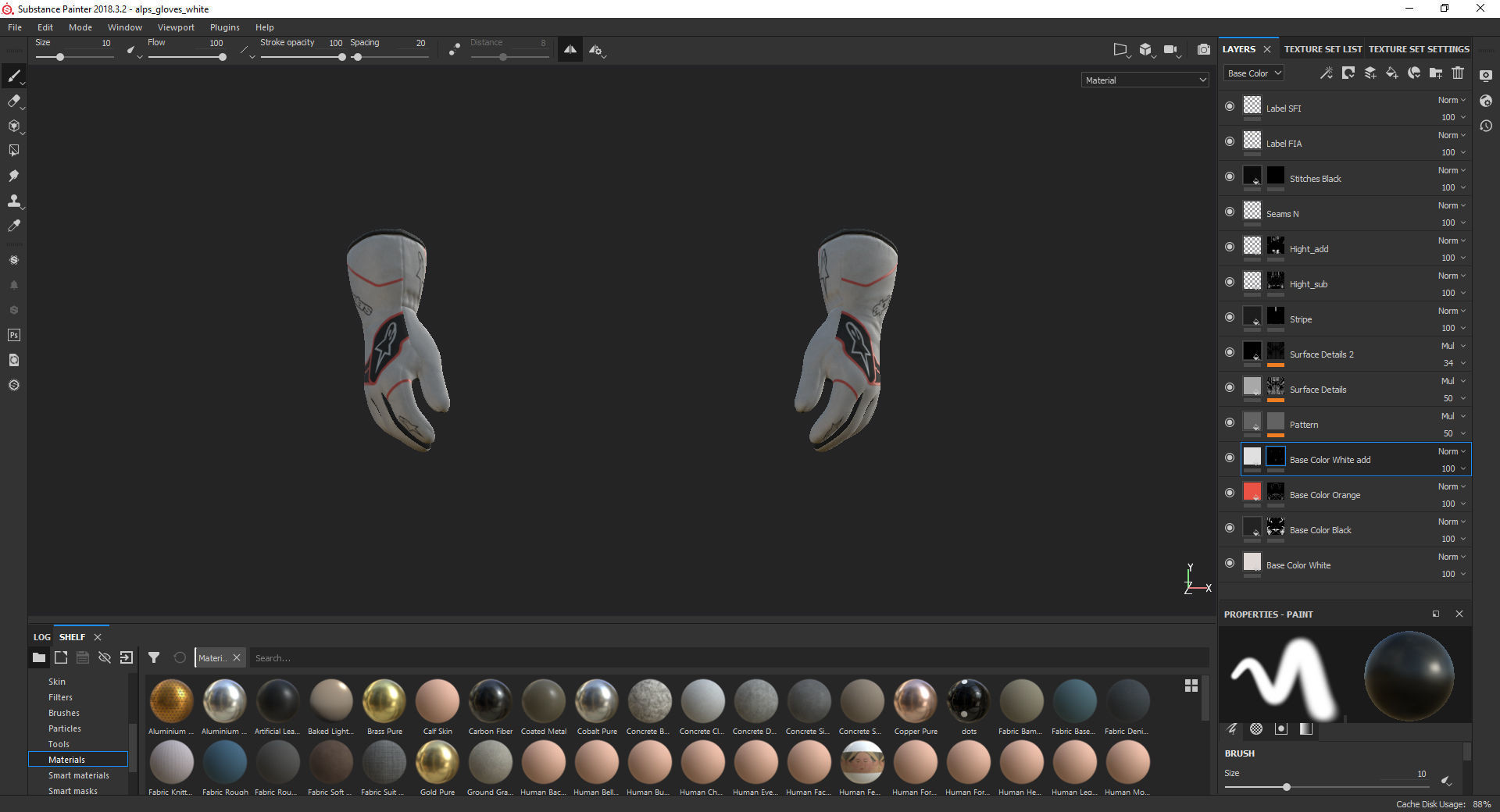Switch to 3D-only viewport icon

pyautogui.click(x=1145, y=50)
